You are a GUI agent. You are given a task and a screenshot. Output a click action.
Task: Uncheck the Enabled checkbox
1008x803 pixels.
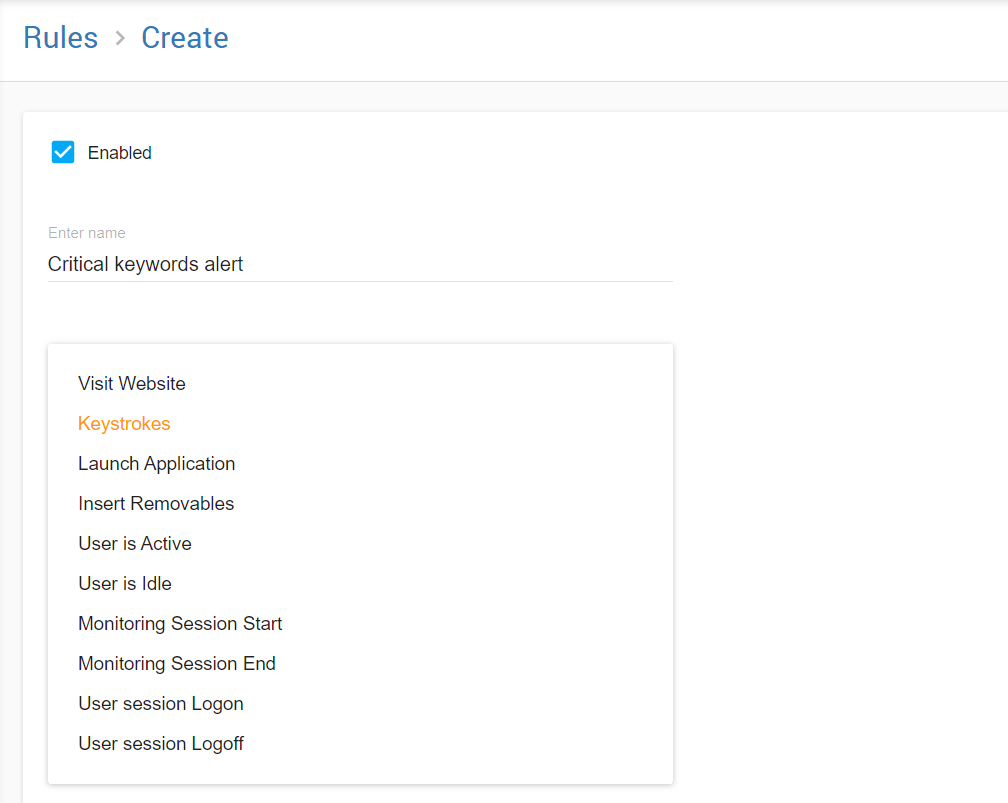(63, 152)
